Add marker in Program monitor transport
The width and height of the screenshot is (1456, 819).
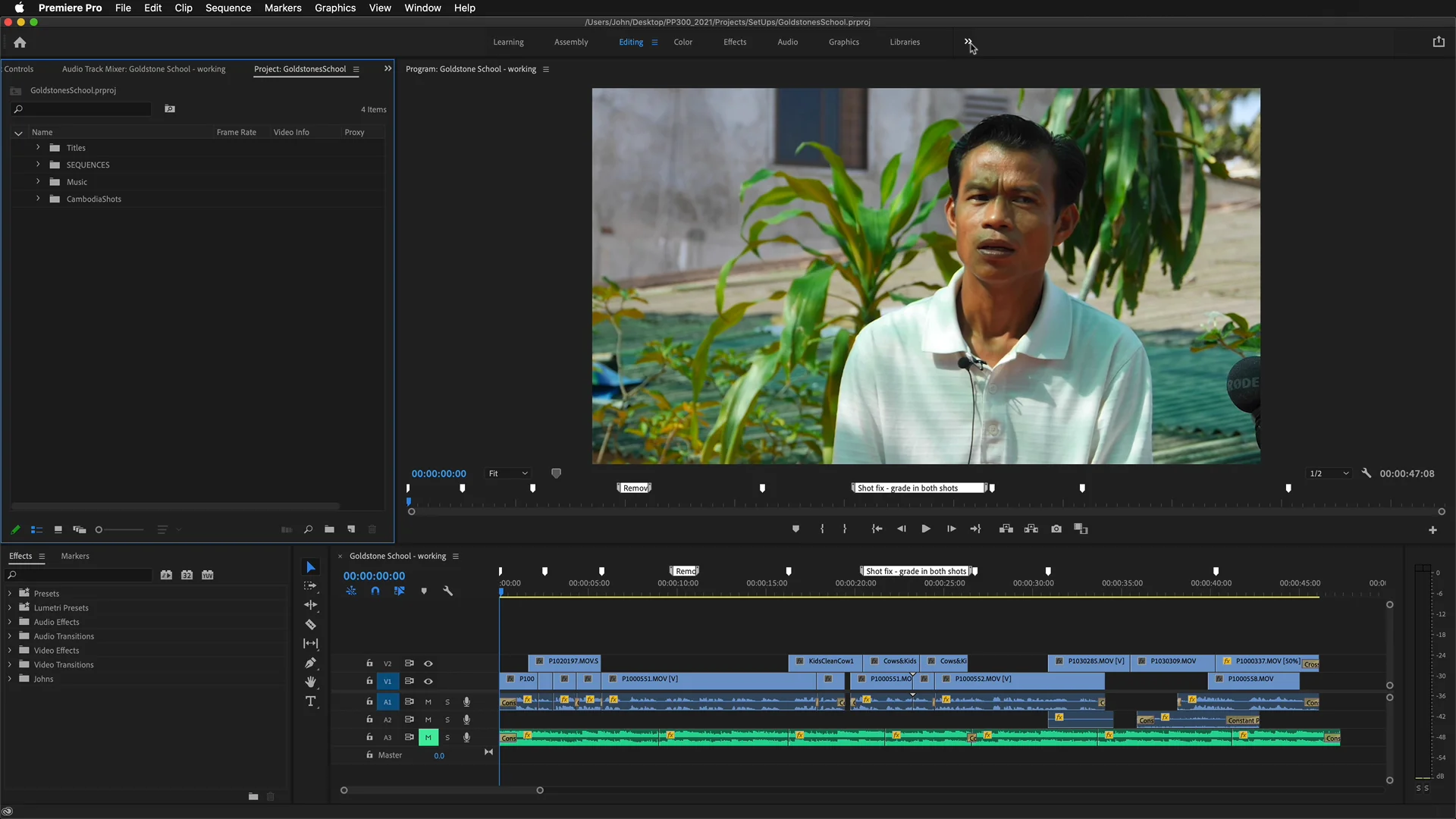795,529
